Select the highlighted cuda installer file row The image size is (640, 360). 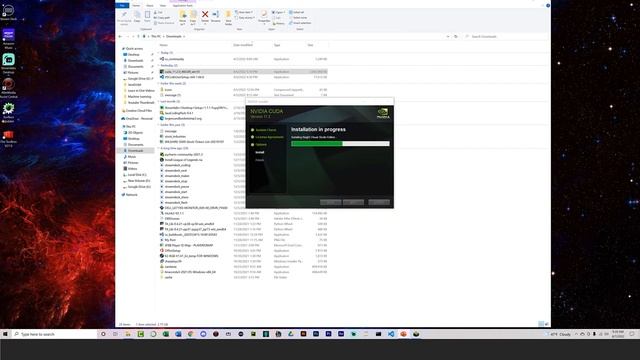(x=242, y=71)
